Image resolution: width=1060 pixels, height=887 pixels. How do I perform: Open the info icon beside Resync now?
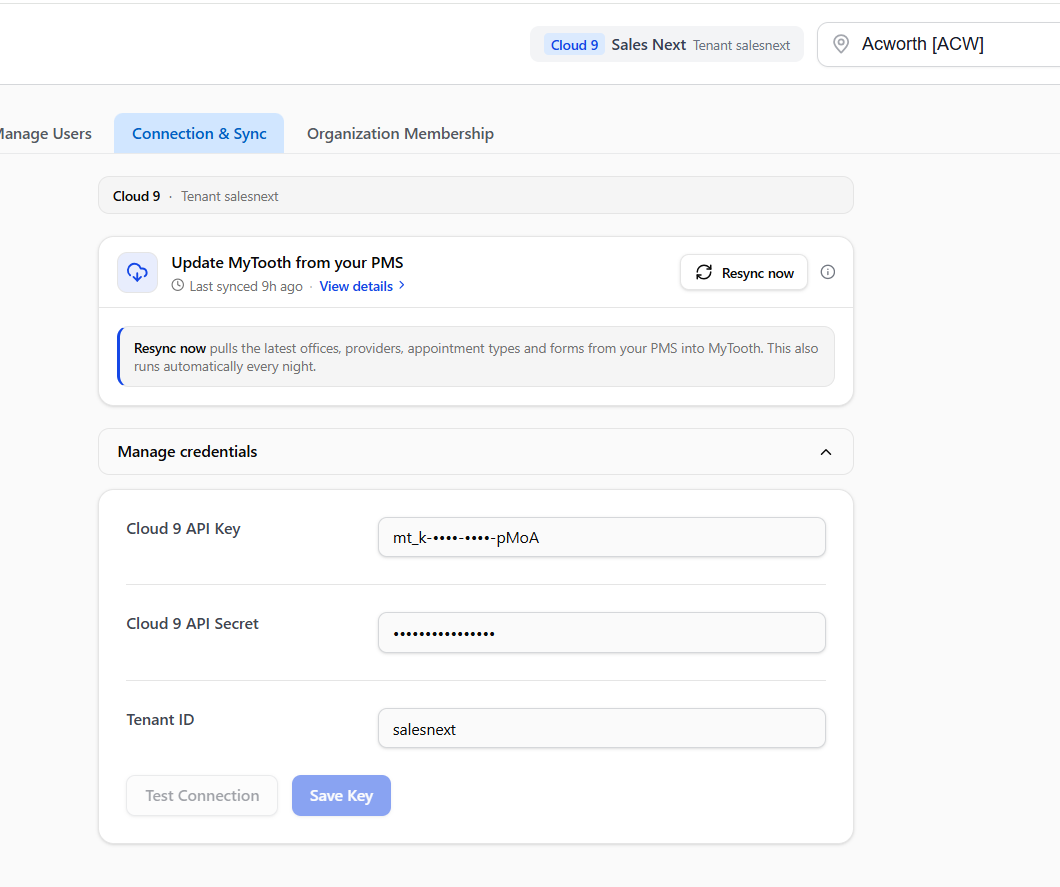point(827,272)
